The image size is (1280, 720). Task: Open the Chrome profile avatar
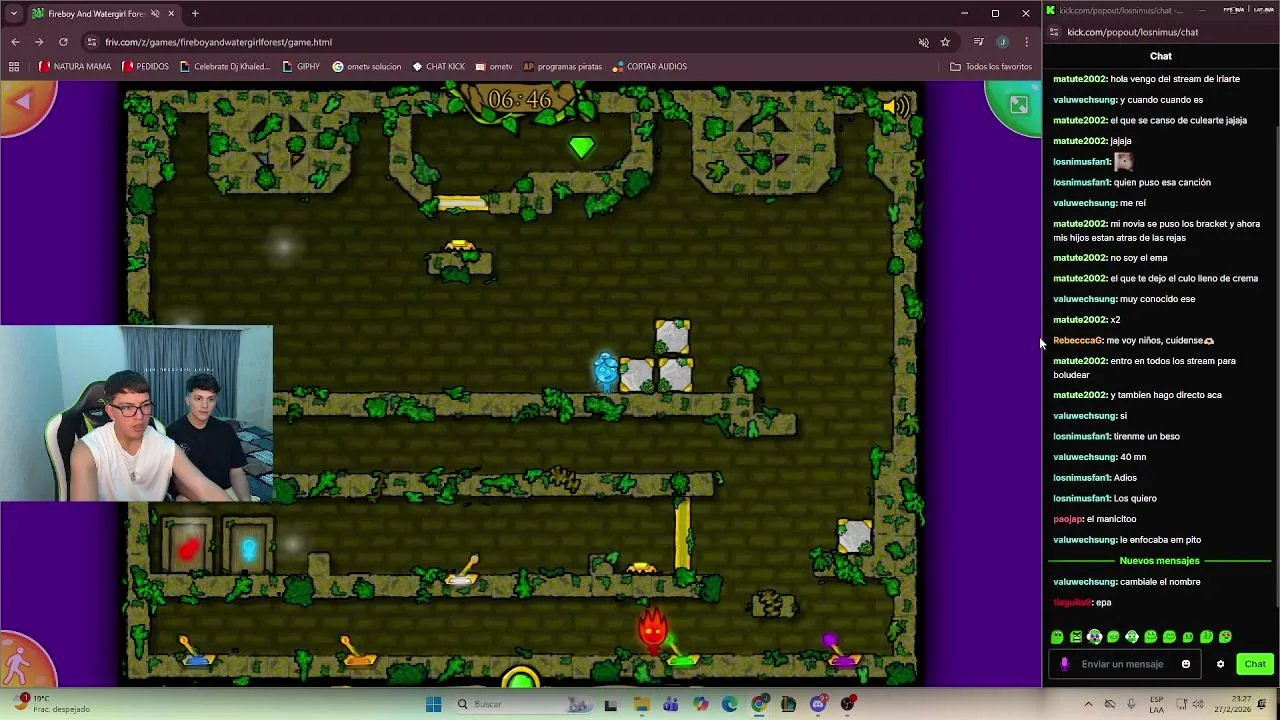pyautogui.click(x=1002, y=42)
